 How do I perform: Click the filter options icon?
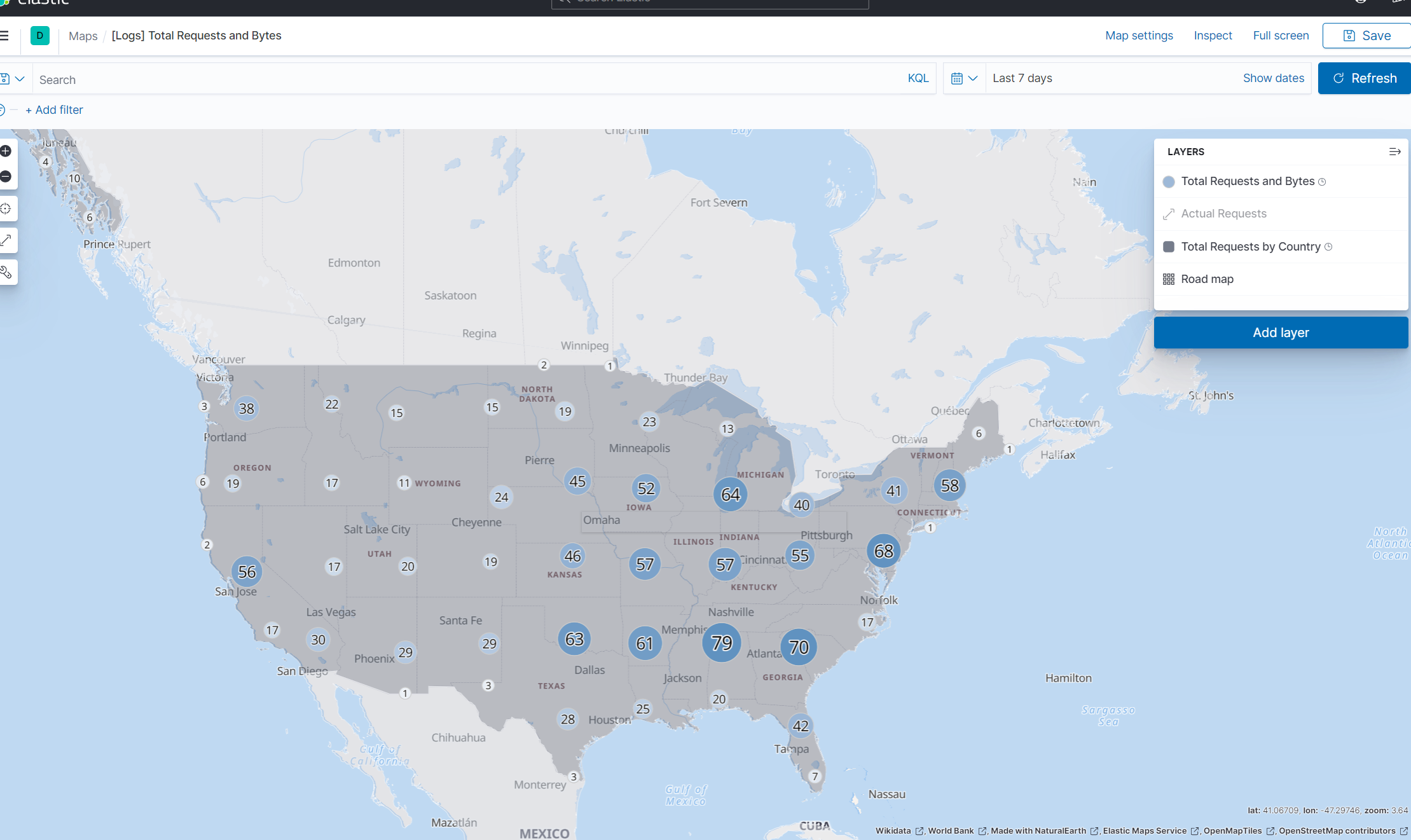pos(3,110)
